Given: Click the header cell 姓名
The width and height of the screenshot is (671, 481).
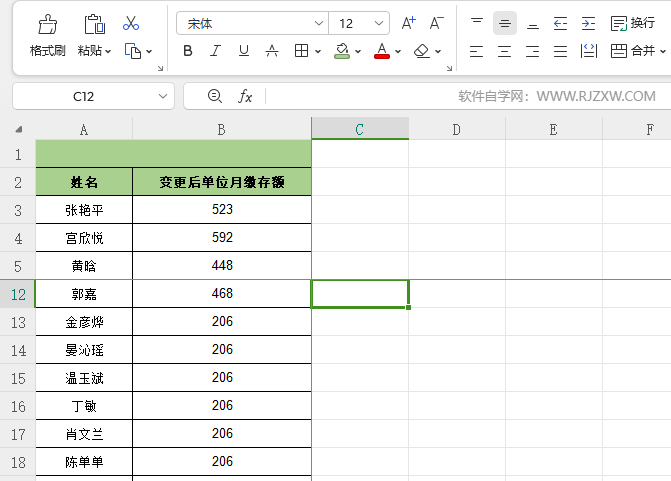Looking at the screenshot, I should [x=84, y=182].
